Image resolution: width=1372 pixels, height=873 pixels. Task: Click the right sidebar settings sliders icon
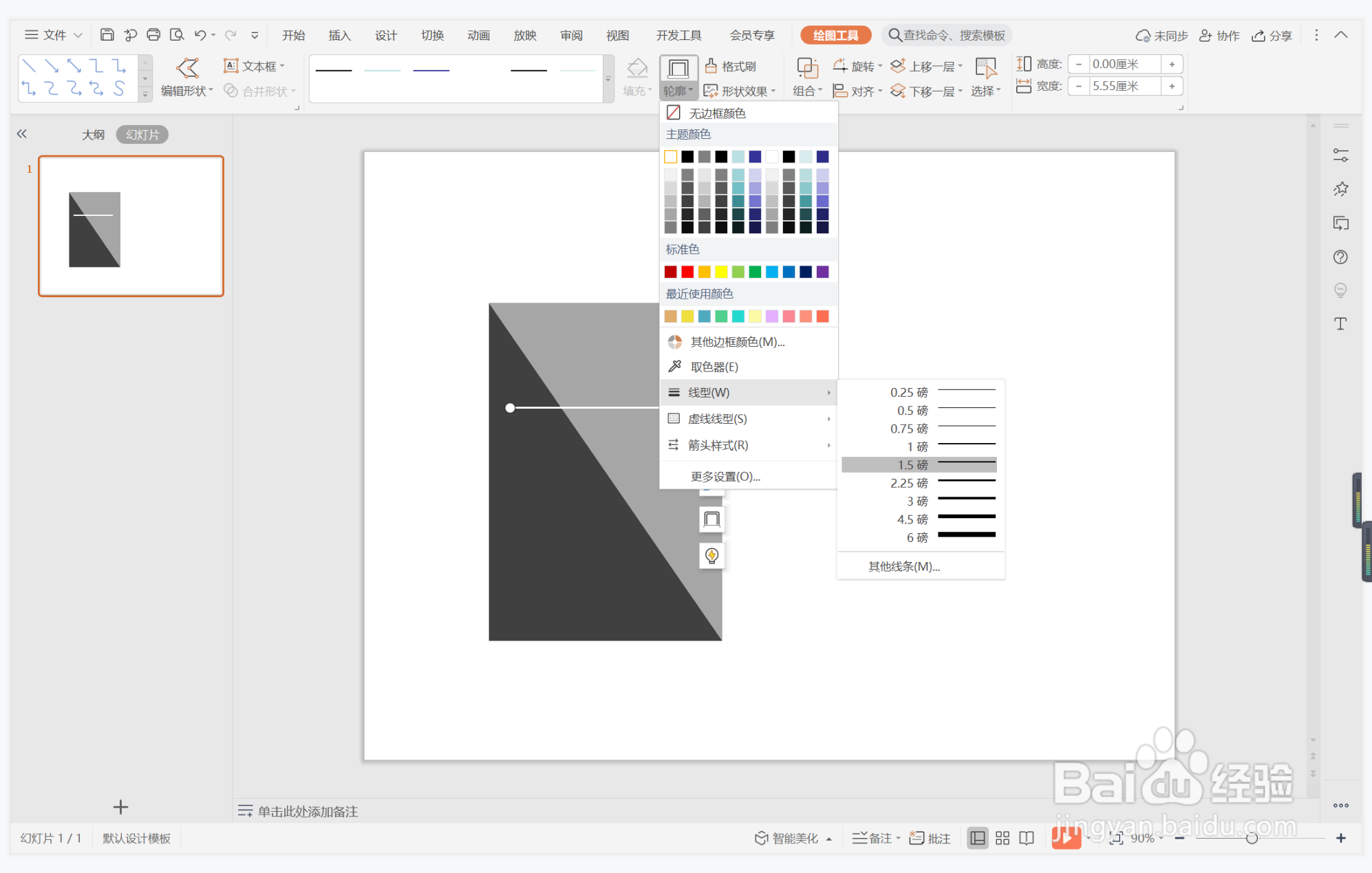tap(1340, 155)
